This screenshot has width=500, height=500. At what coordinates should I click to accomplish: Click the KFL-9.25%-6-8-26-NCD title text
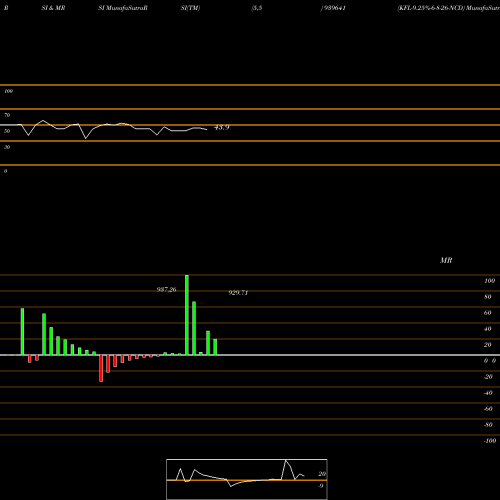pos(431,8)
